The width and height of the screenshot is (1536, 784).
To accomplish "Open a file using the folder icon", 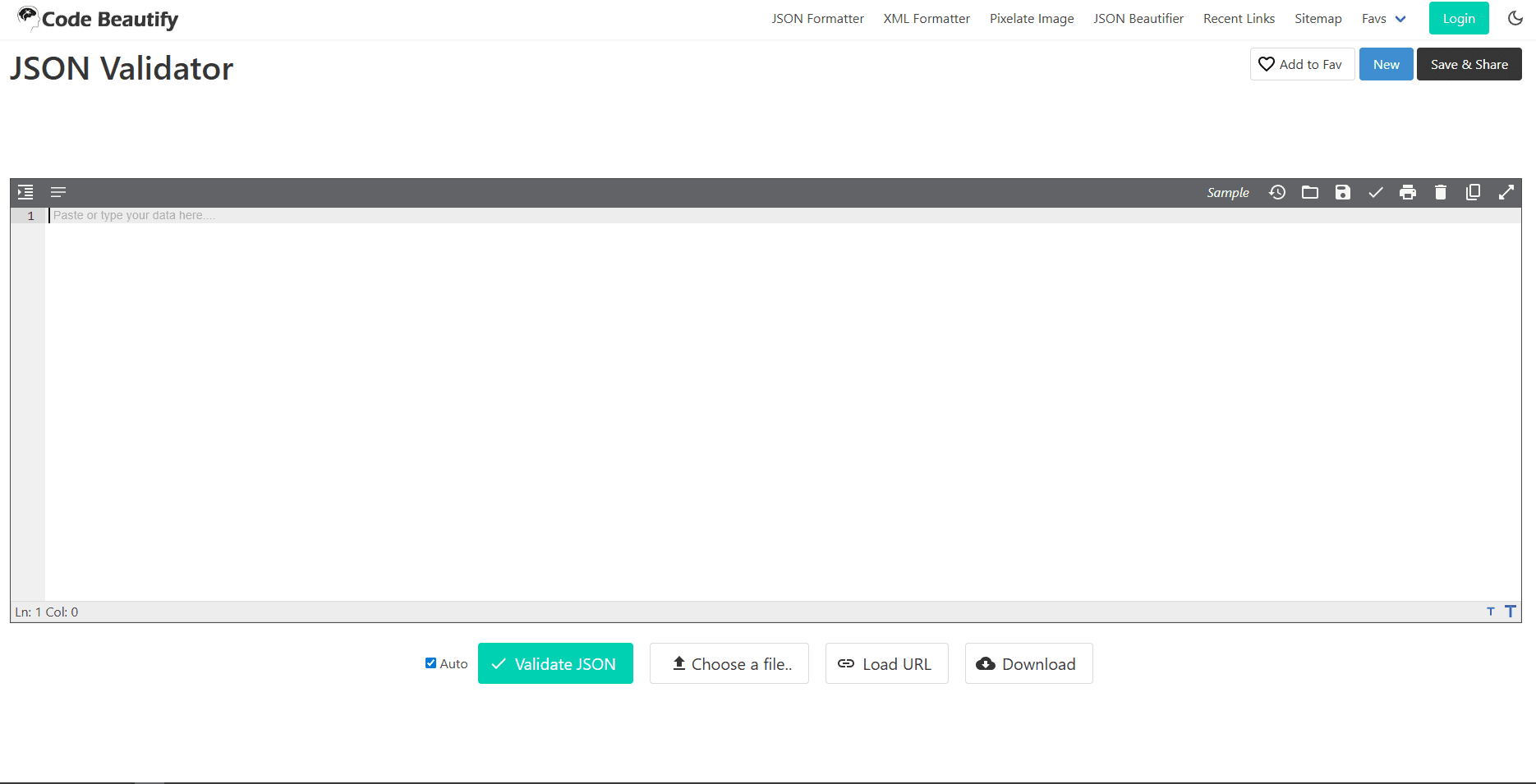I will (1310, 192).
